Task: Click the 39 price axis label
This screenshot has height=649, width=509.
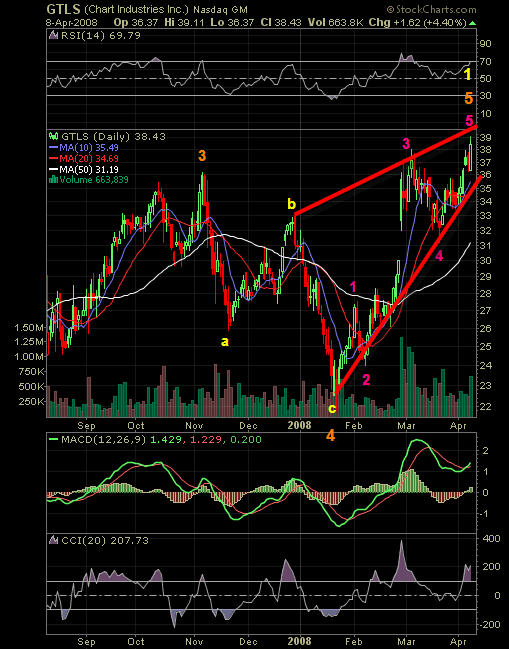Action: click(x=486, y=137)
